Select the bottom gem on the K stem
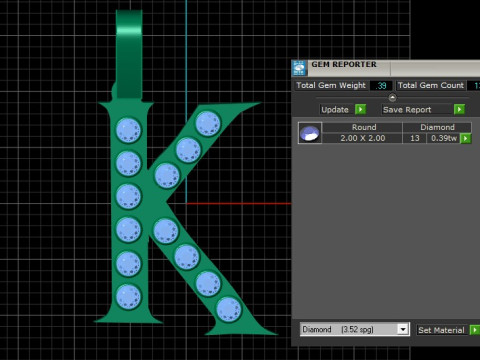Image resolution: width=480 pixels, height=360 pixels. tap(128, 297)
